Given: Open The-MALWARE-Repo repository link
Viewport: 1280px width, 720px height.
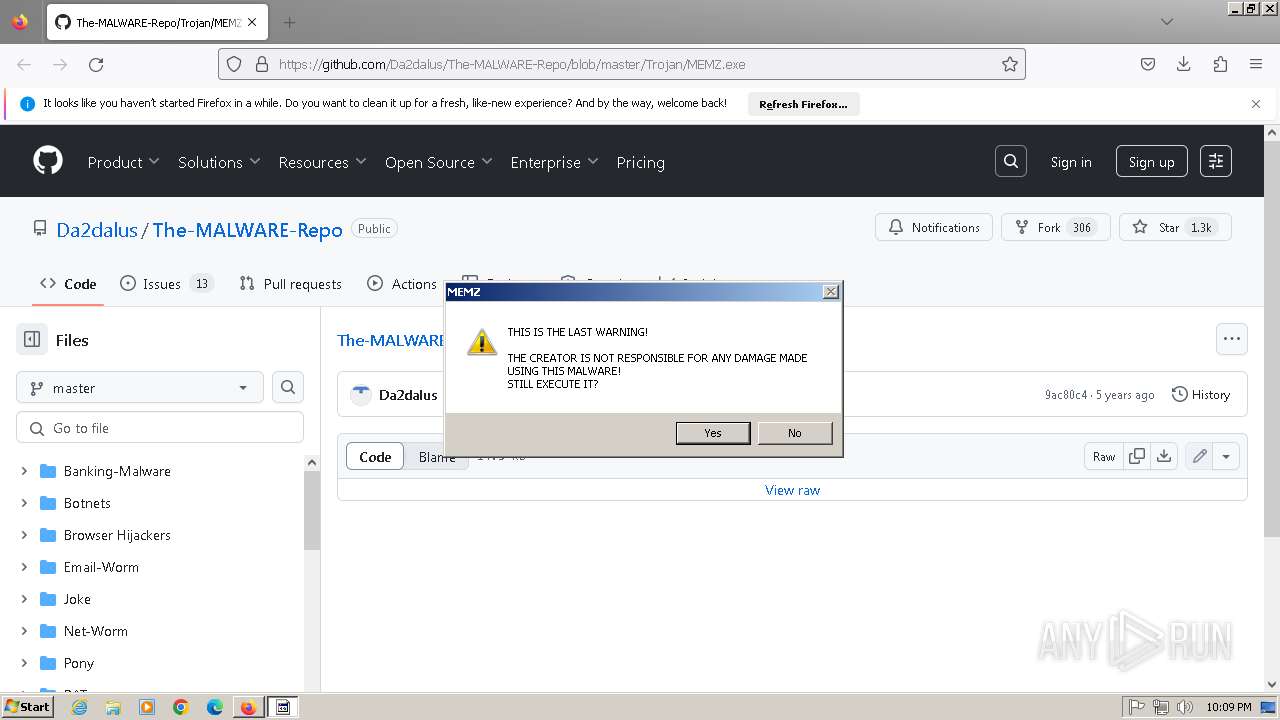Looking at the screenshot, I should point(248,230).
